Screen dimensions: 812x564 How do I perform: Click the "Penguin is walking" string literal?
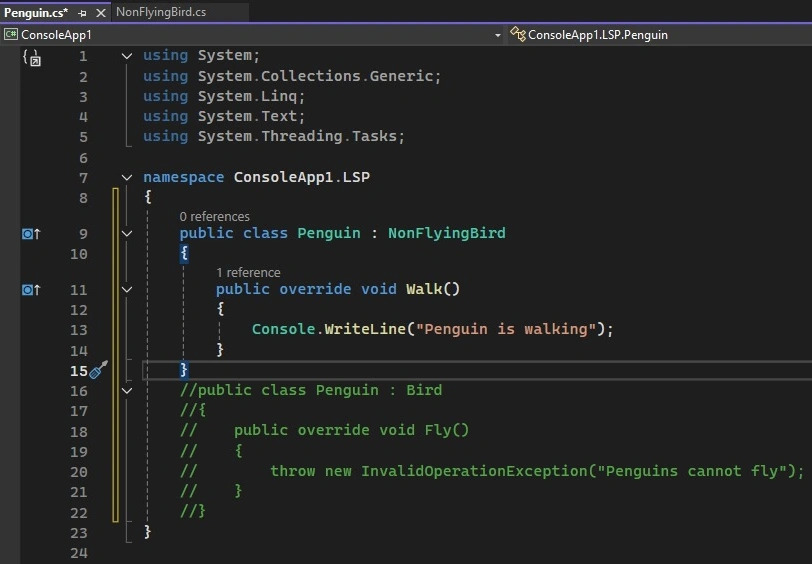coord(506,329)
